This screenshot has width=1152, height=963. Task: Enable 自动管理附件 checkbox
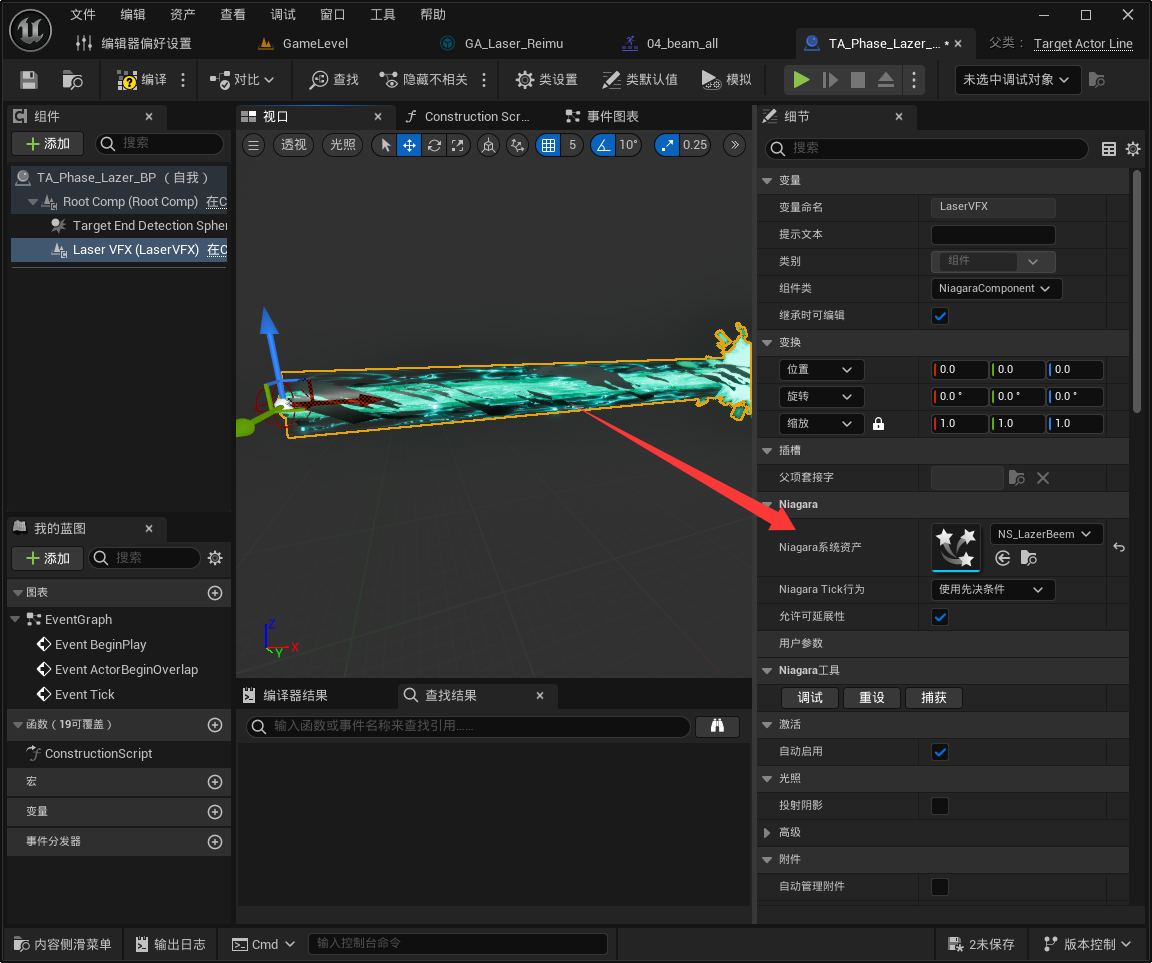940,887
